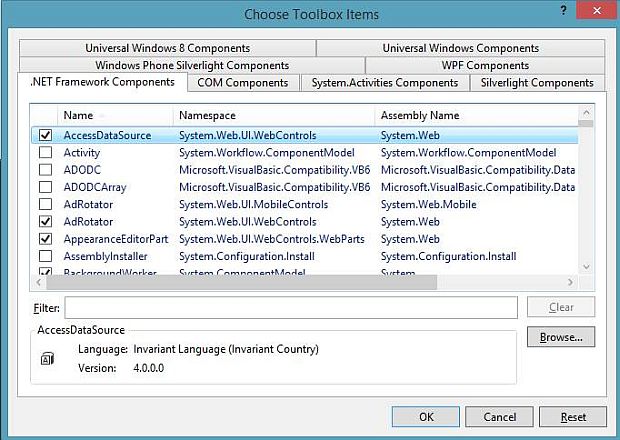Open Universal Windows 8 Components tab
Screen dimensions: 620x440
coord(168,48)
